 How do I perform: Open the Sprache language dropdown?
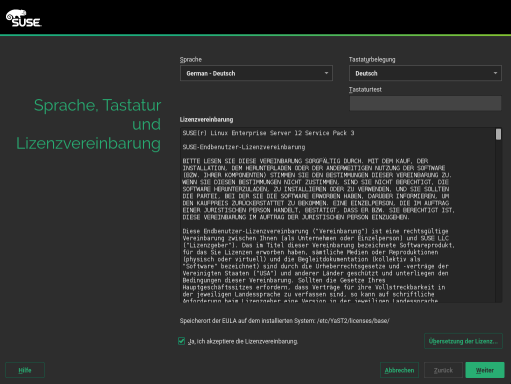point(256,73)
